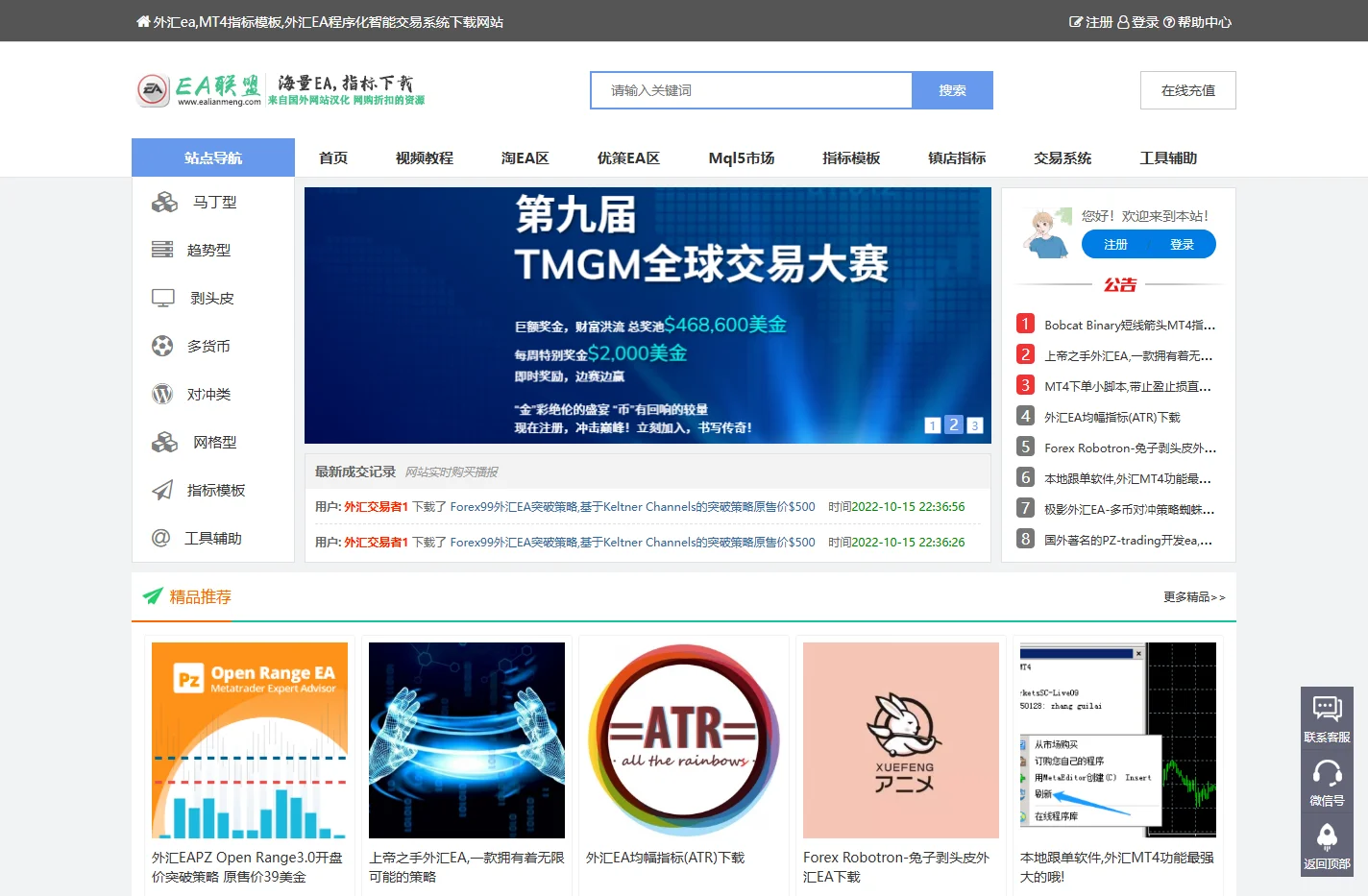This screenshot has width=1368, height=896.
Task: Open announcement 8 国外著名的PZ-trading
Action: 1129,540
